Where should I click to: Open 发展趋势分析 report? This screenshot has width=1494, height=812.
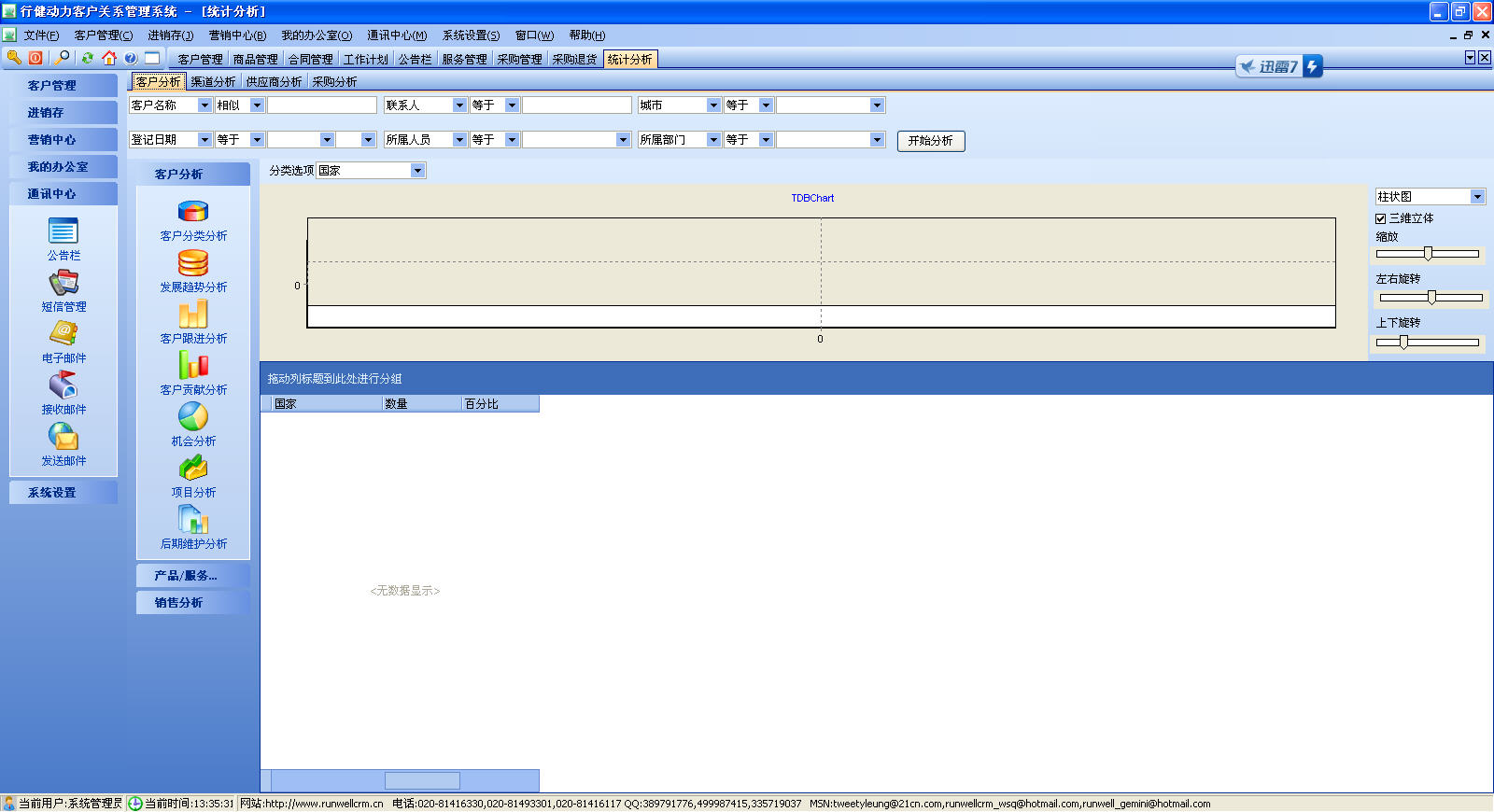coord(193,272)
